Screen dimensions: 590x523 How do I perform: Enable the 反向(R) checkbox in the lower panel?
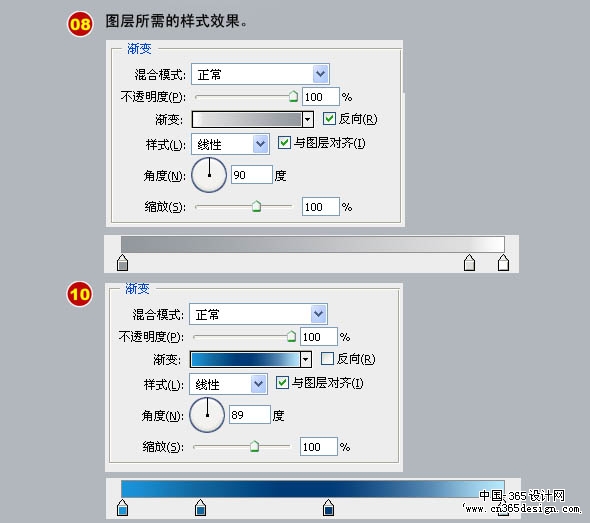(x=327, y=359)
